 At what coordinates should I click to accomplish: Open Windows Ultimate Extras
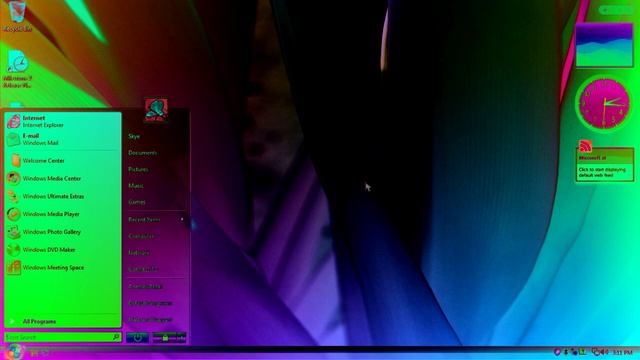62,196
